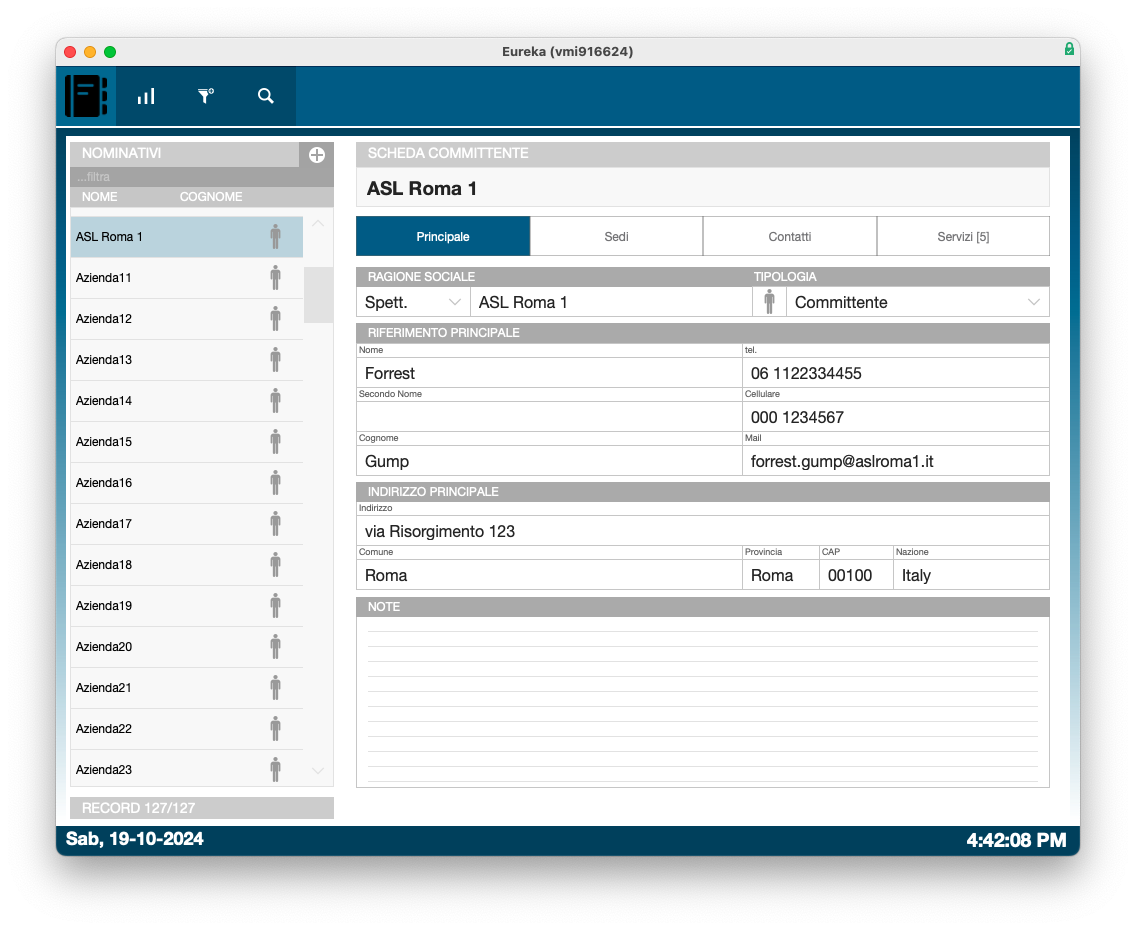
Task: Switch to the Contatti tab
Action: coord(789,237)
